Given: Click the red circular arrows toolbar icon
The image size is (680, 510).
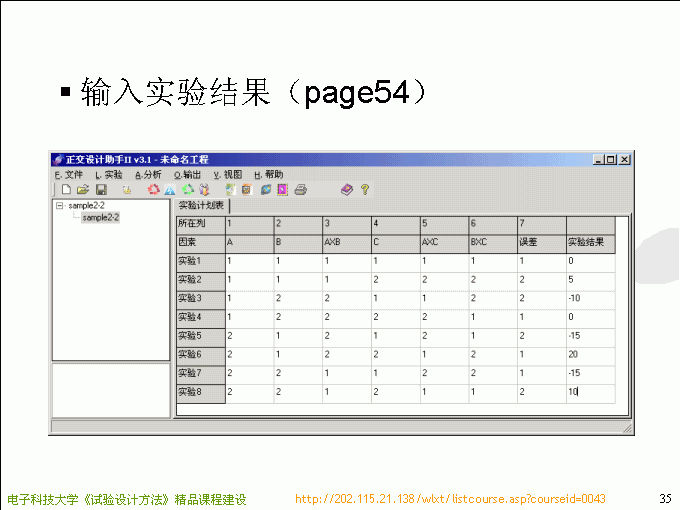Looking at the screenshot, I should pos(153,189).
